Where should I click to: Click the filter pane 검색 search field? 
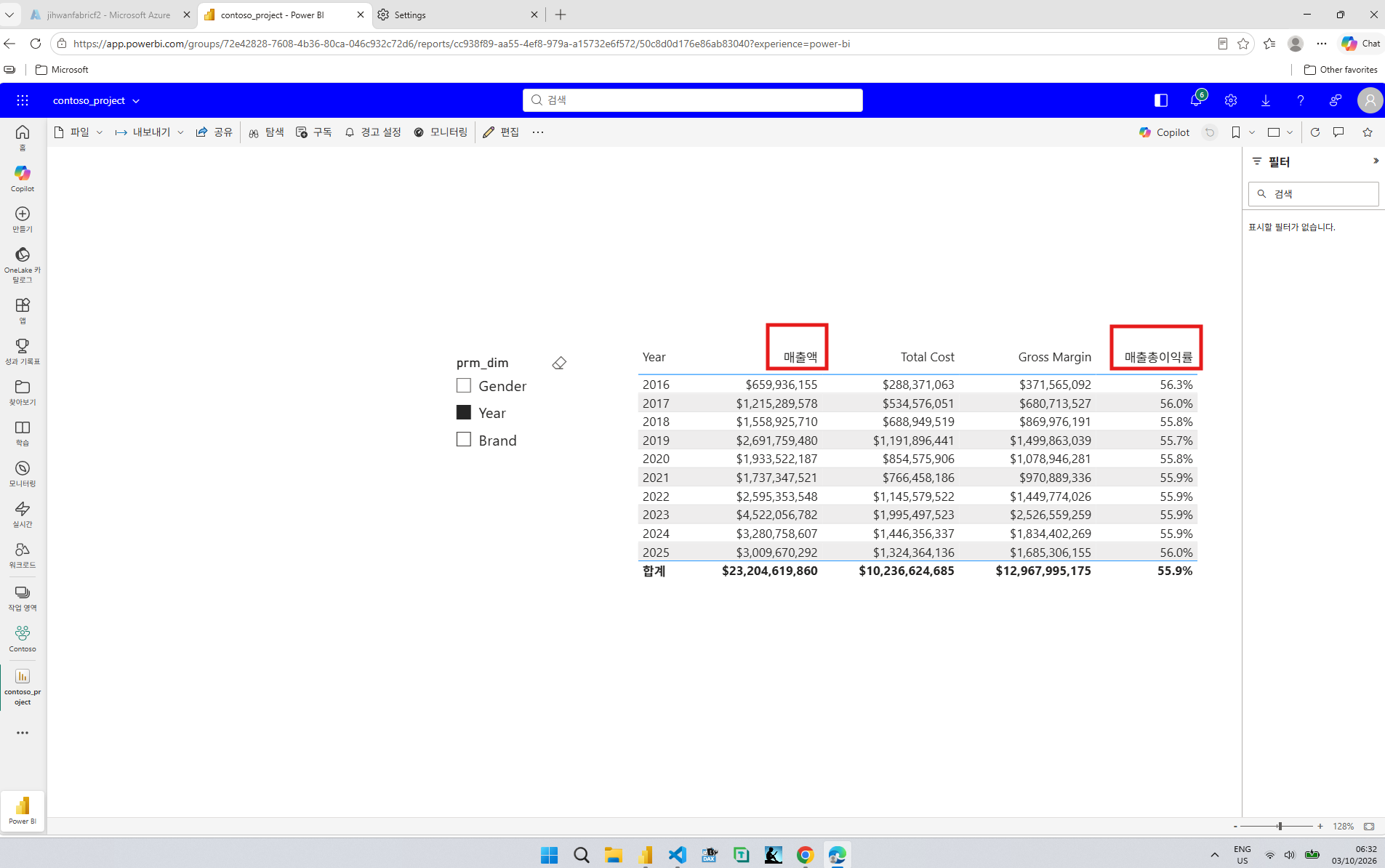1313,194
